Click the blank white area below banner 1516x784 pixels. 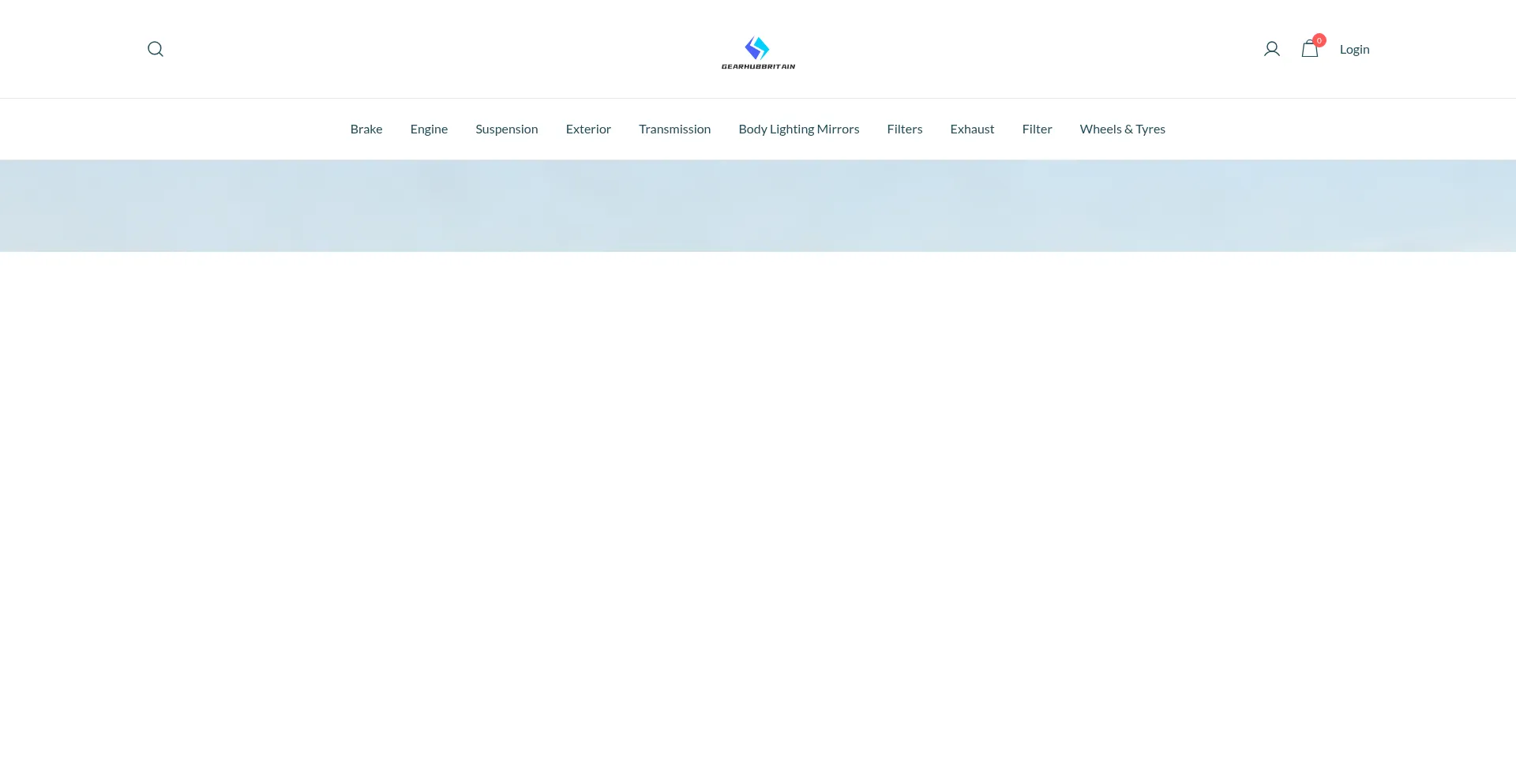(758, 513)
